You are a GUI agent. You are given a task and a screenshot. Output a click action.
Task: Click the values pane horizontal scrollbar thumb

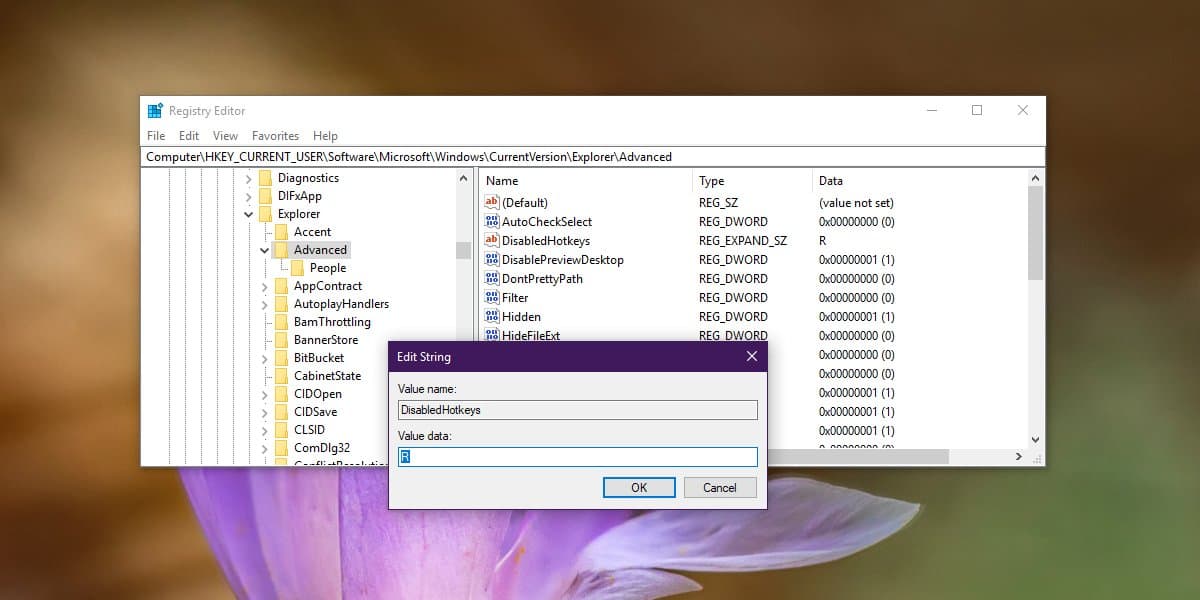coord(857,456)
